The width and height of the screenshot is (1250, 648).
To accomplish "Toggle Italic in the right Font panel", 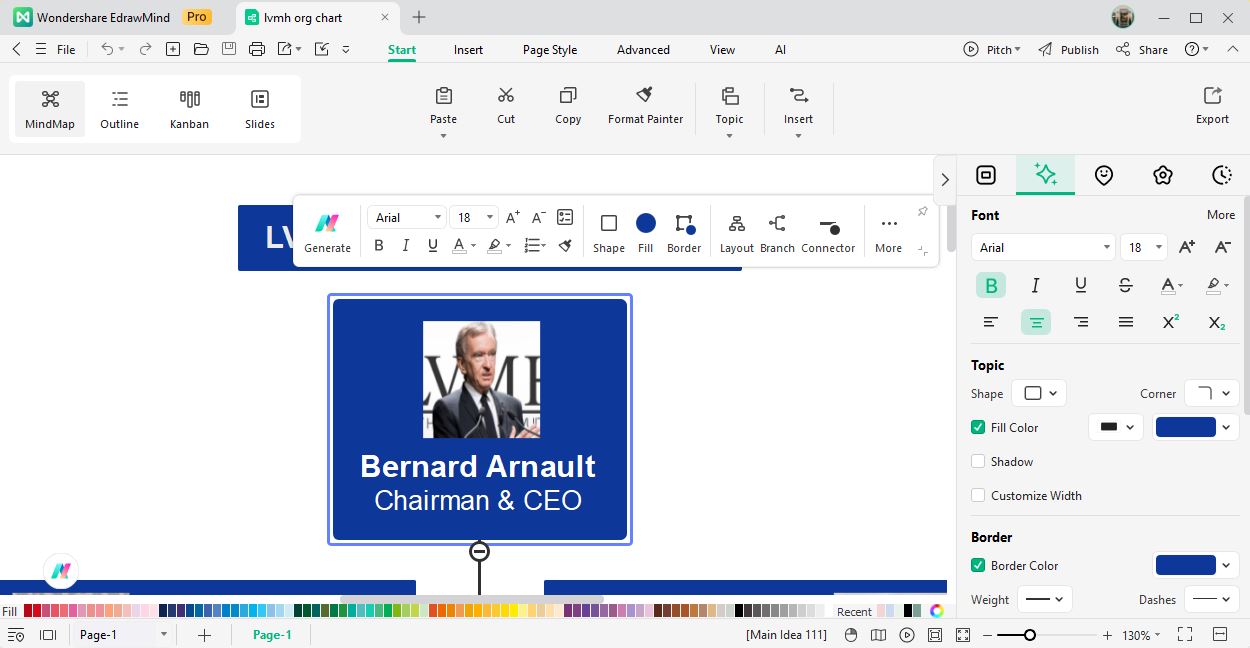I will pyautogui.click(x=1036, y=285).
